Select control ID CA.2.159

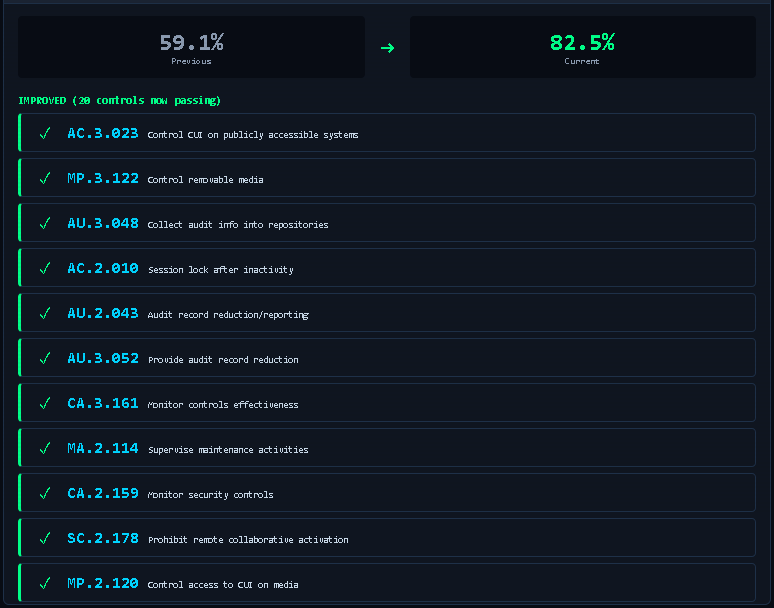pos(103,493)
